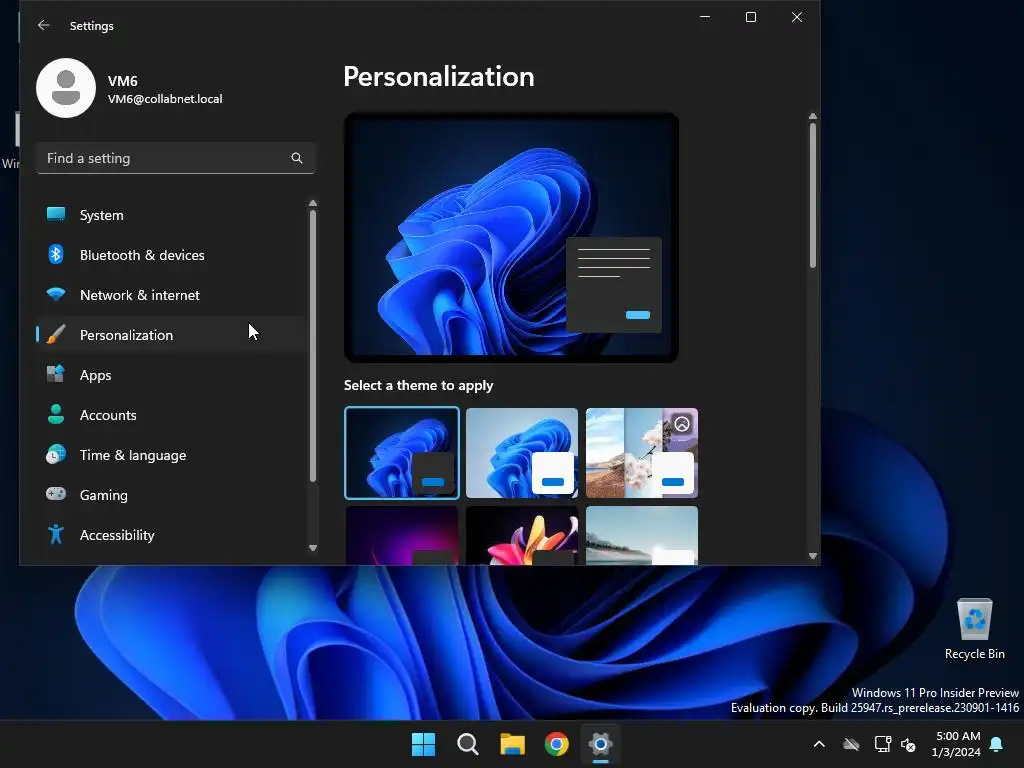The height and width of the screenshot is (768, 1024).
Task: Open the notification bell
Action: (x=997, y=744)
